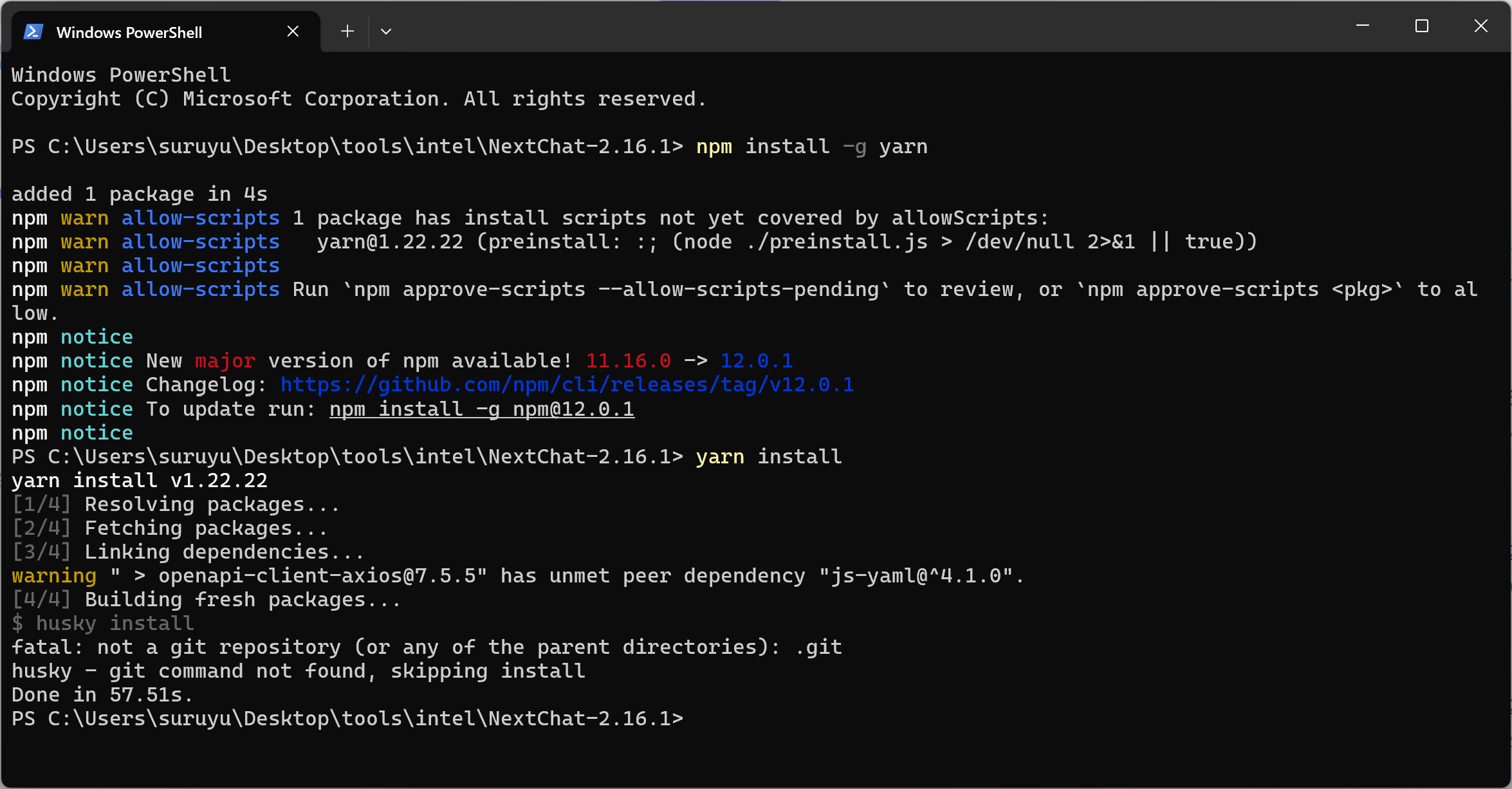Click the '[1/4] Resolving packages...' line
Image resolution: width=1512 pixels, height=789 pixels.
(x=176, y=505)
